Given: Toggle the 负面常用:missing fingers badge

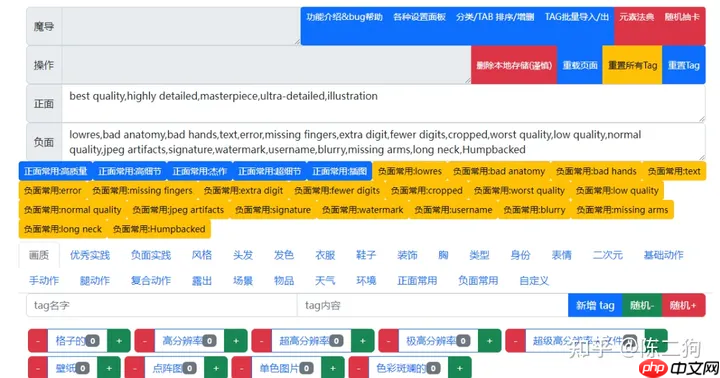Looking at the screenshot, I should [x=142, y=191].
